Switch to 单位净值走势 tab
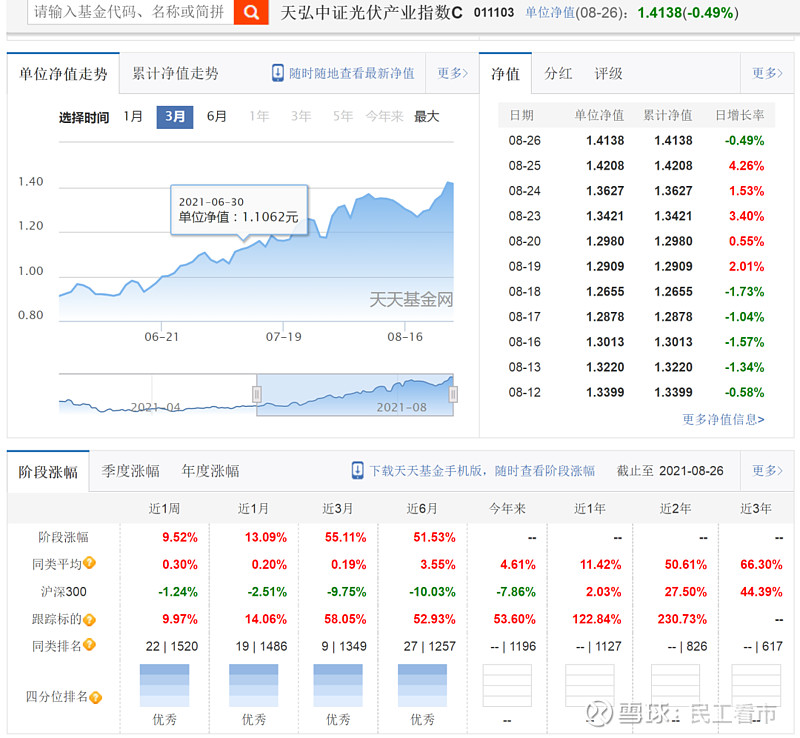 pos(63,74)
